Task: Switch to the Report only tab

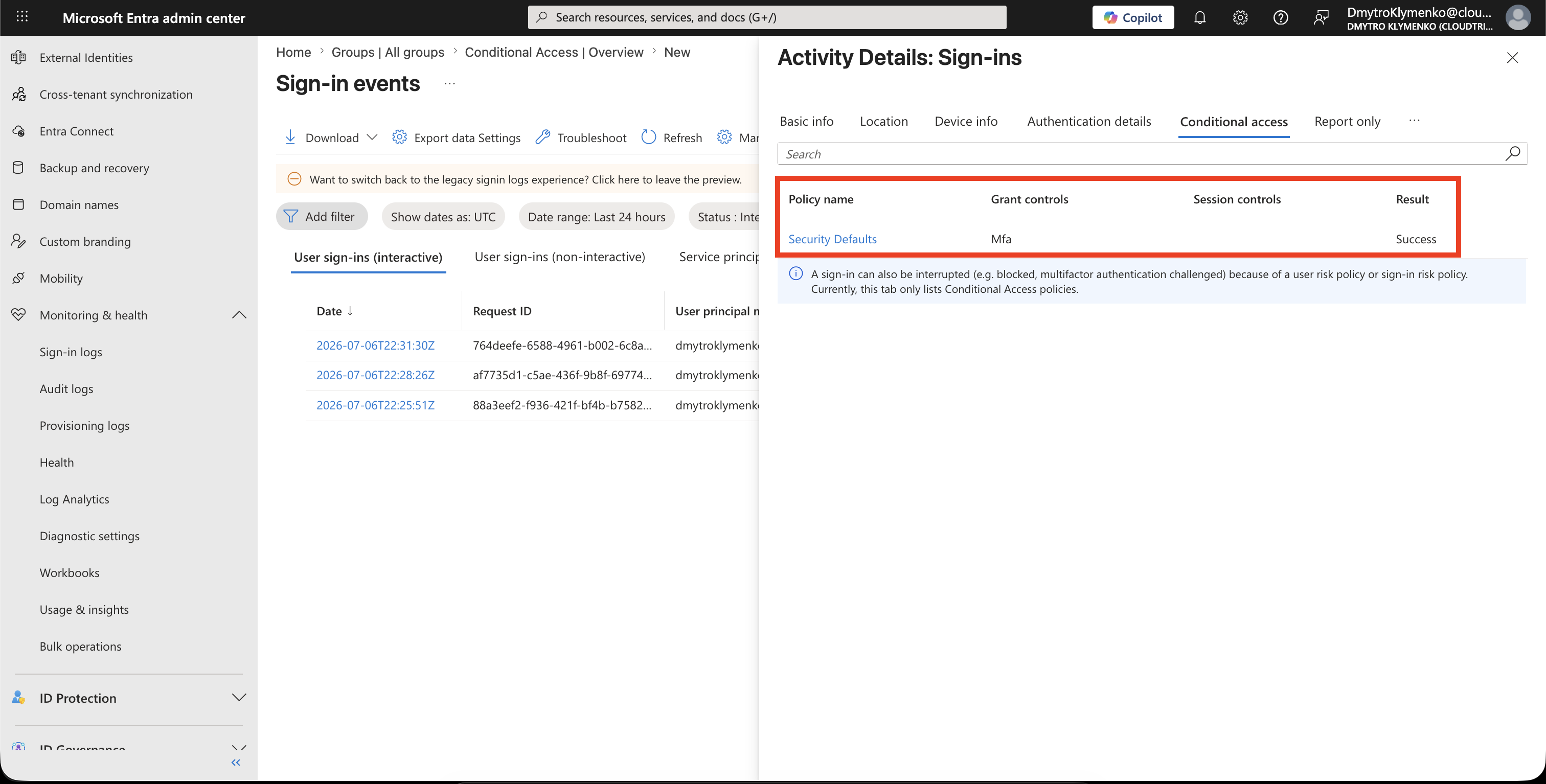Action: click(1347, 121)
